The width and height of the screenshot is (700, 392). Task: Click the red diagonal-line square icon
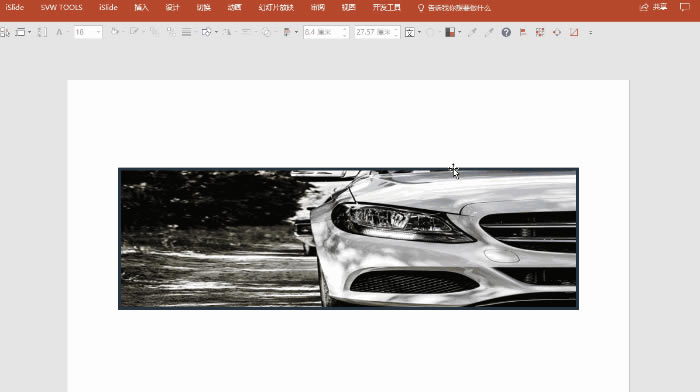(574, 32)
